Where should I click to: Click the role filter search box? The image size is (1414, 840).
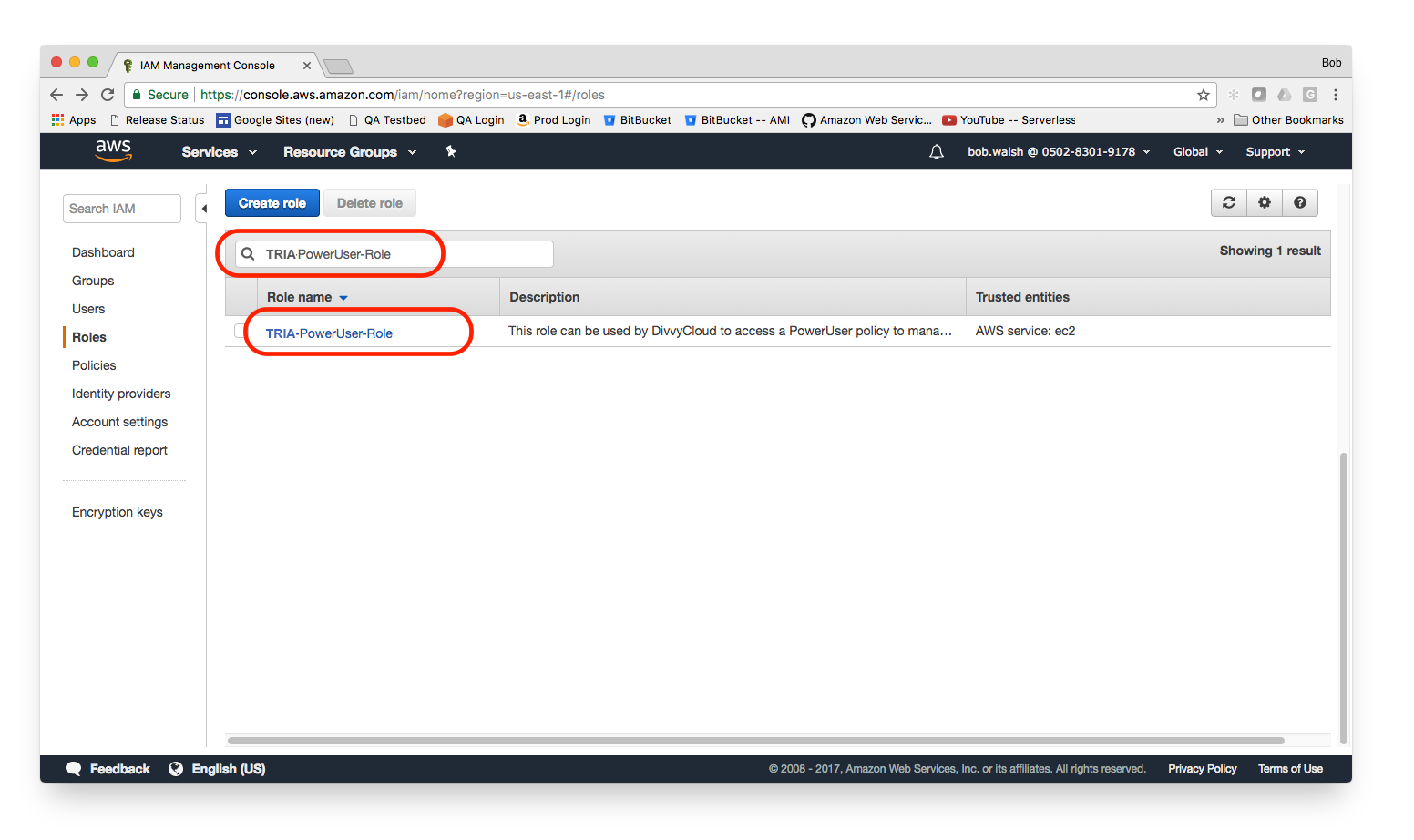[394, 254]
